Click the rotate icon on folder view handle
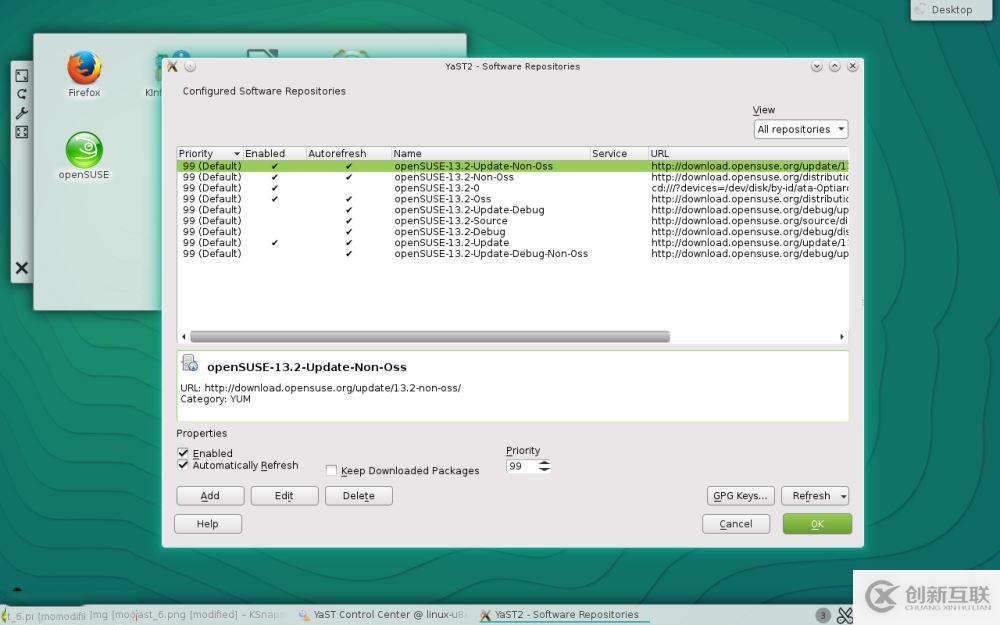 point(22,94)
